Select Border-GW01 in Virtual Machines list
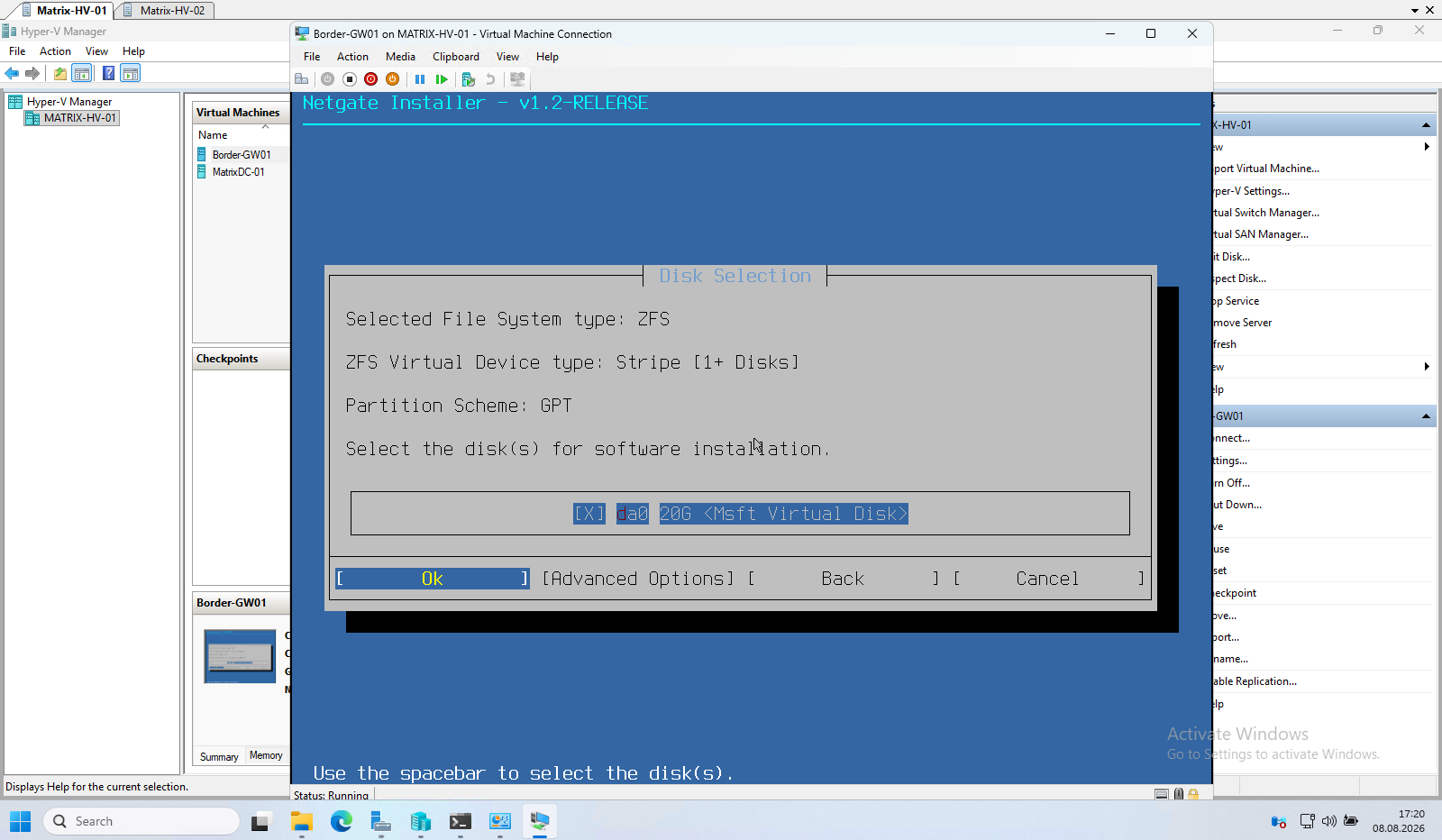 click(x=241, y=155)
